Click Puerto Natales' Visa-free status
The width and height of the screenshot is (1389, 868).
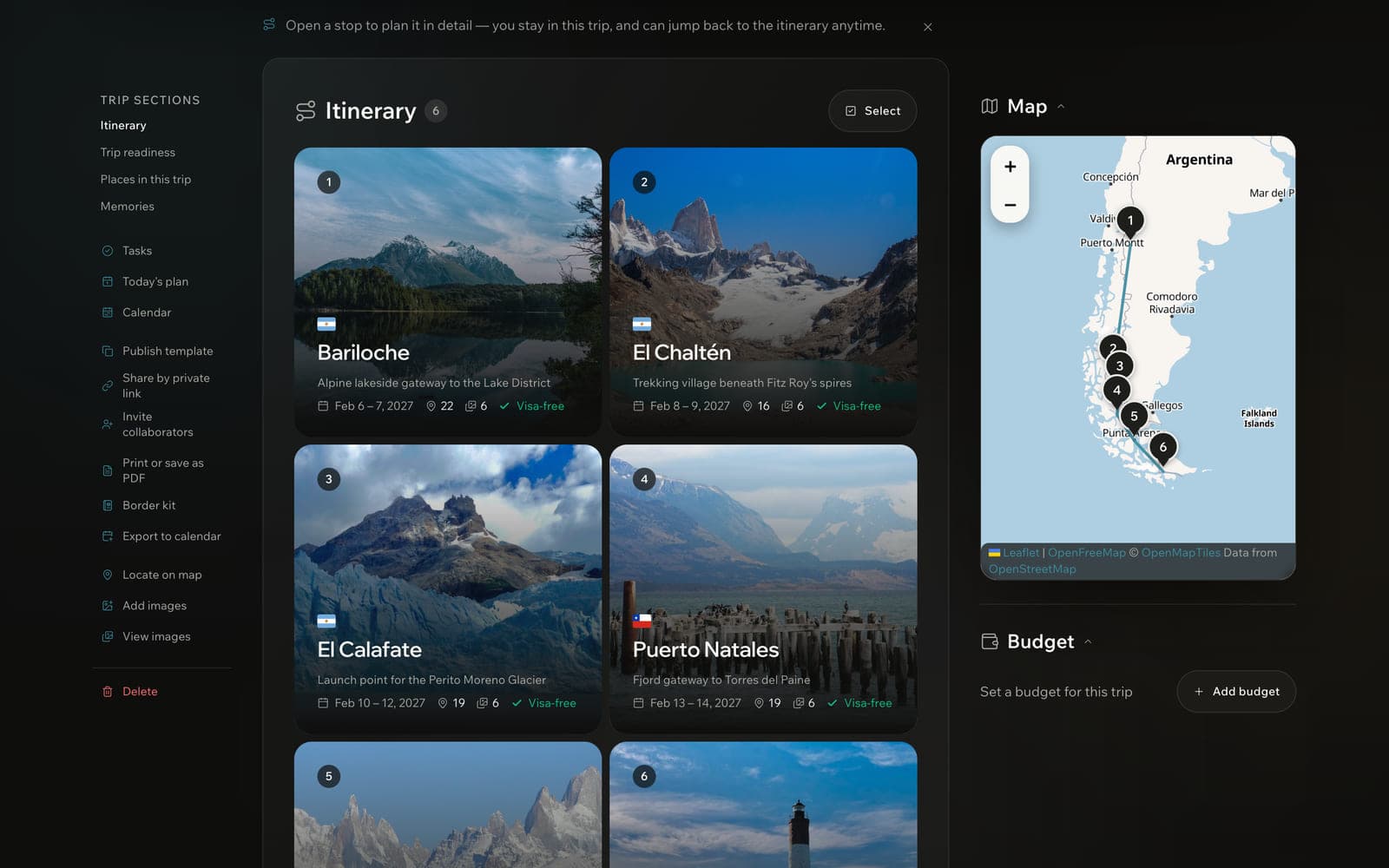pyautogui.click(x=860, y=703)
